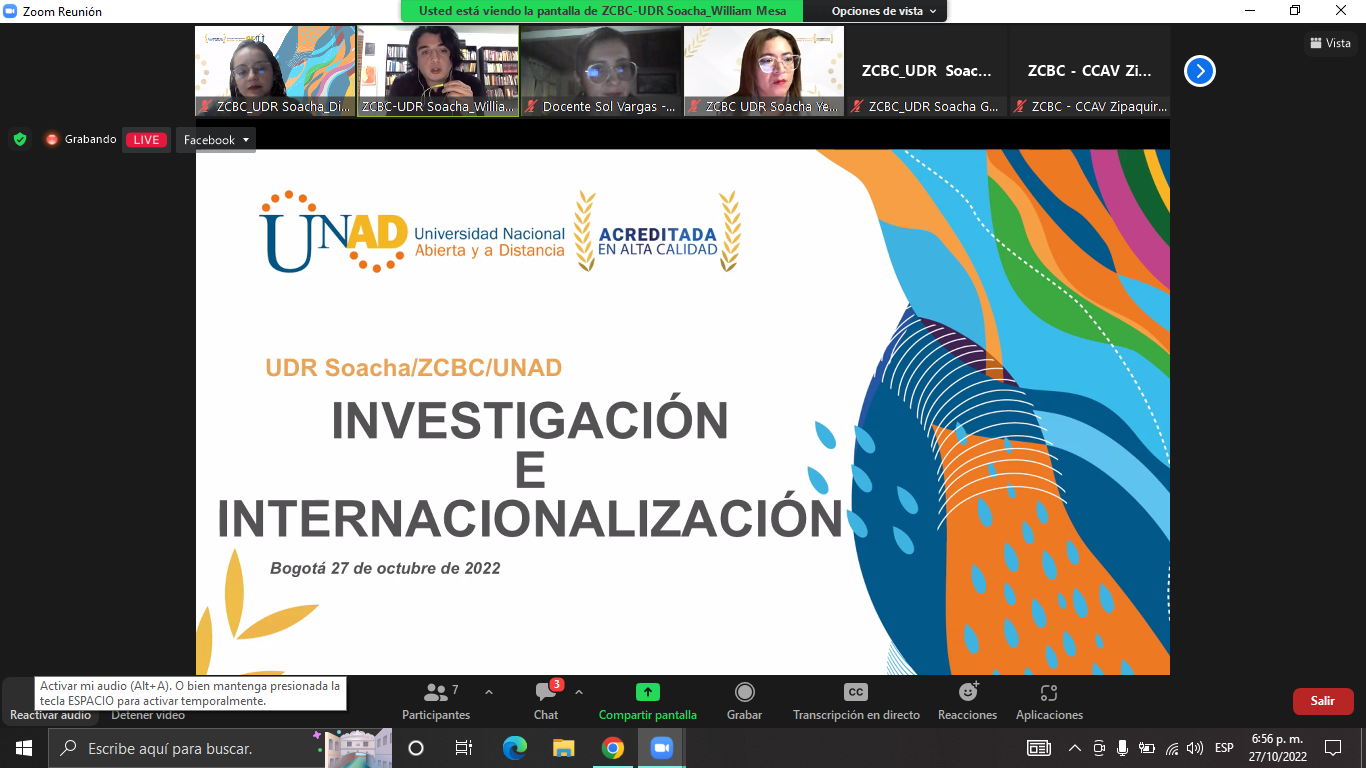Select ZCBC_UDR Soacha_Di... video thumbnail
This screenshot has height=768, width=1366.
[275, 71]
